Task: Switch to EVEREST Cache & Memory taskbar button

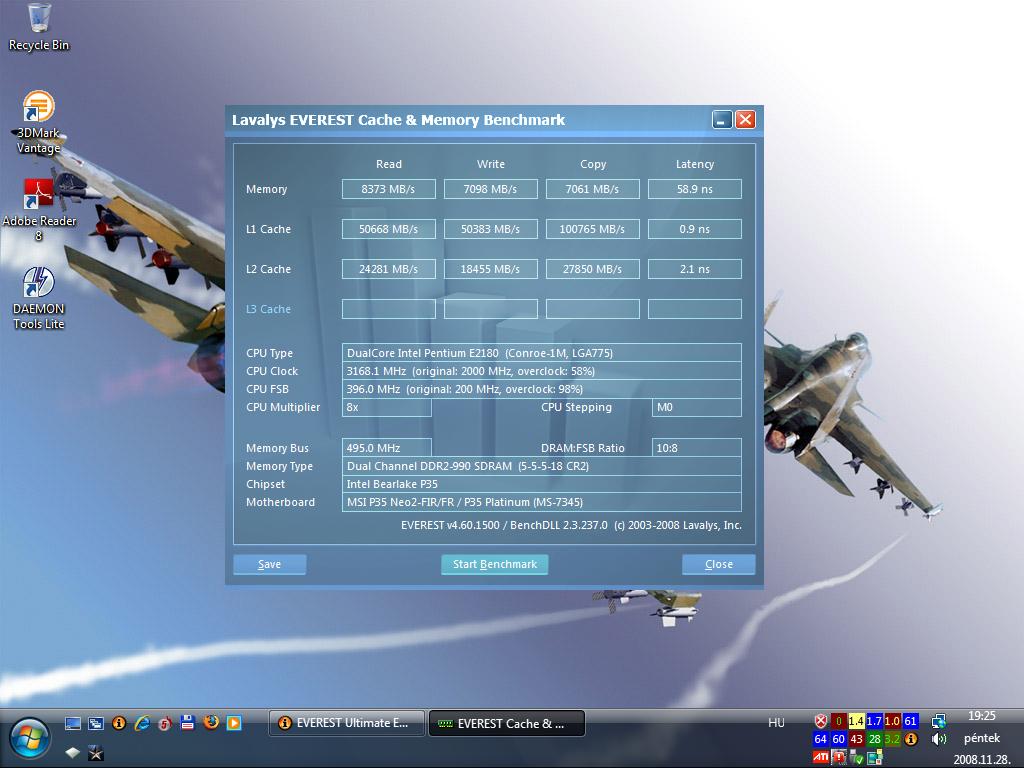Action: point(506,723)
